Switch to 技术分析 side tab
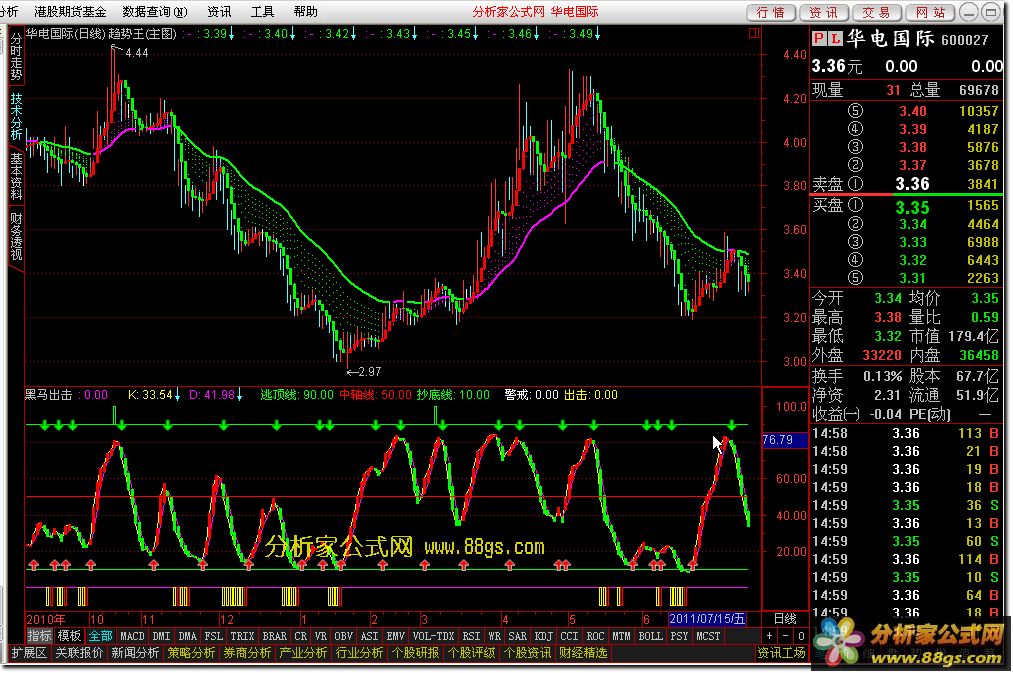 coord(16,117)
